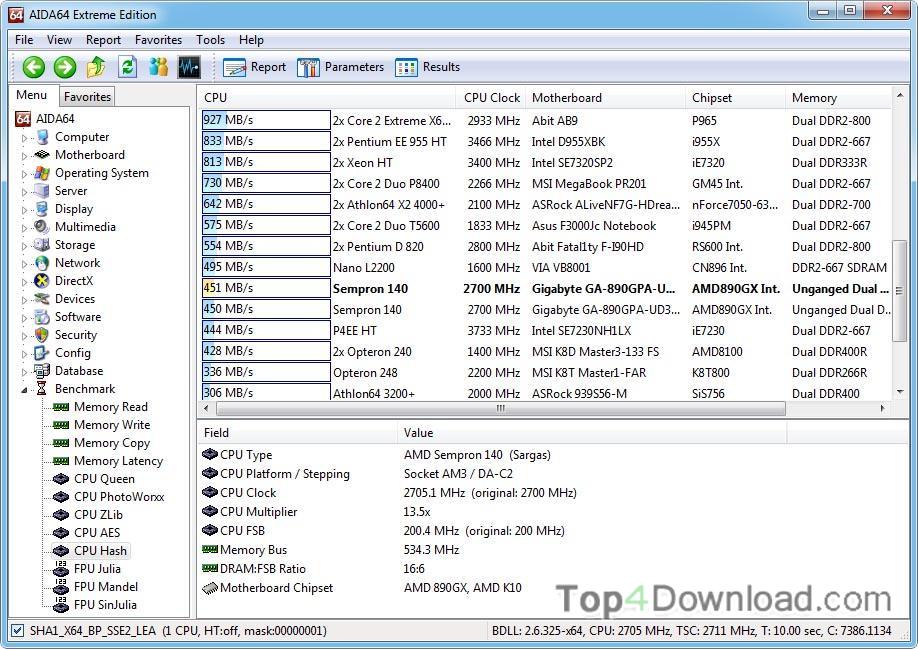Screen dimensions: 918x649
Task: Click the green Forward arrow icon
Action: (65, 67)
